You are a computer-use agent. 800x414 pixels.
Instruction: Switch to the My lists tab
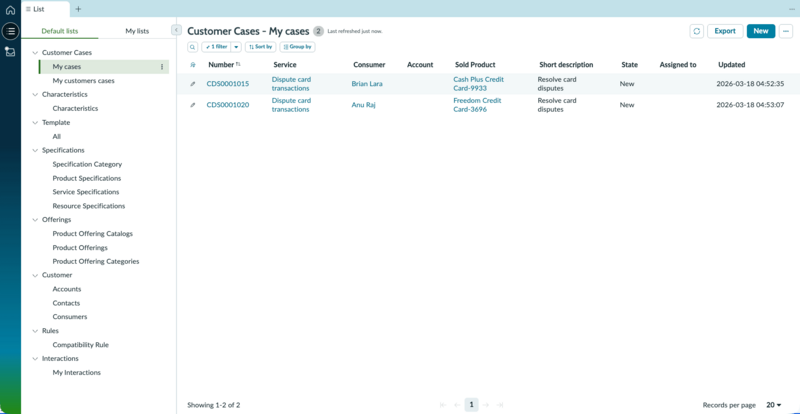coord(137,31)
